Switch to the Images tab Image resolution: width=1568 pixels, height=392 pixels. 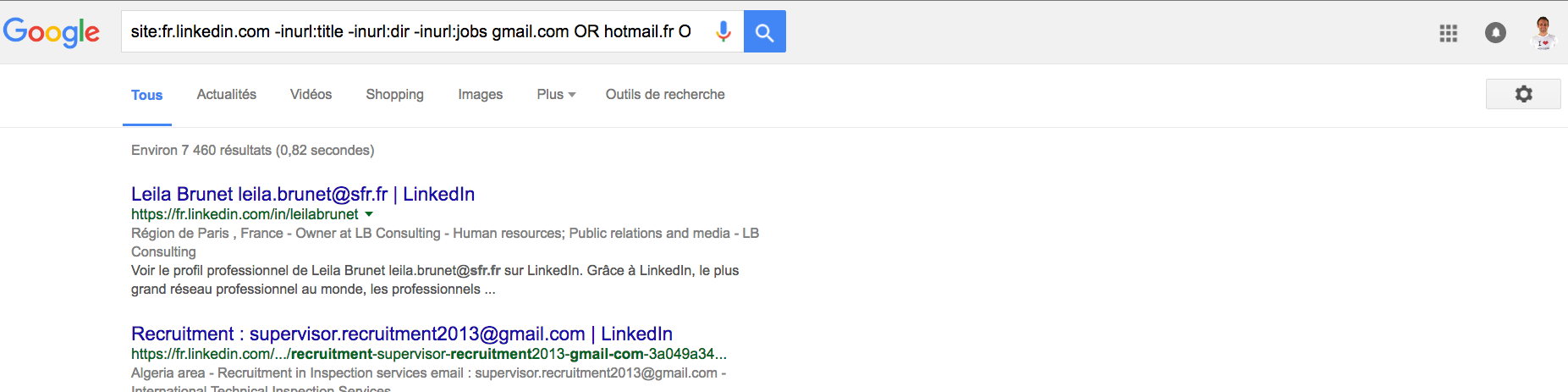(480, 95)
